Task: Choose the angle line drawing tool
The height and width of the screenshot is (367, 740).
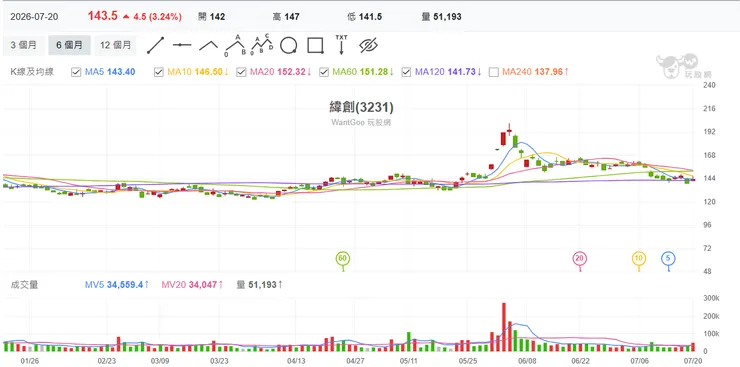Action: [x=208, y=45]
